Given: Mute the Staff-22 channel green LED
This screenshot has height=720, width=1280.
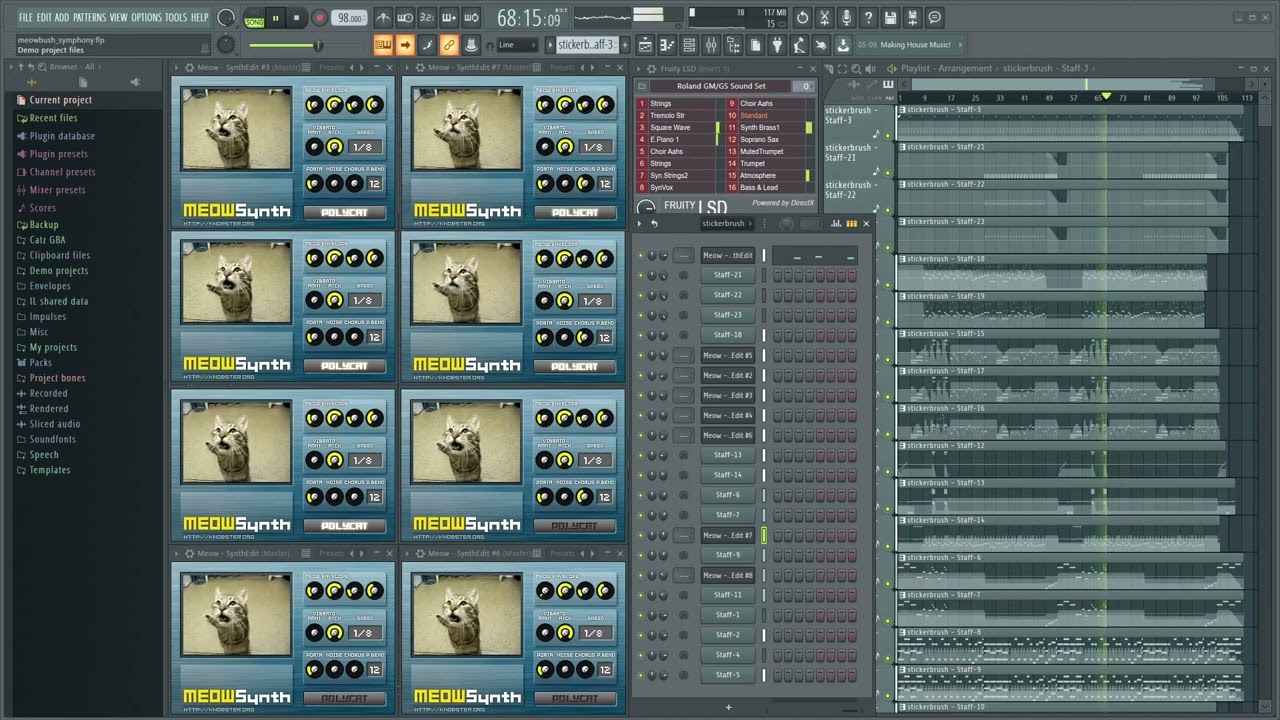Looking at the screenshot, I should [641, 295].
